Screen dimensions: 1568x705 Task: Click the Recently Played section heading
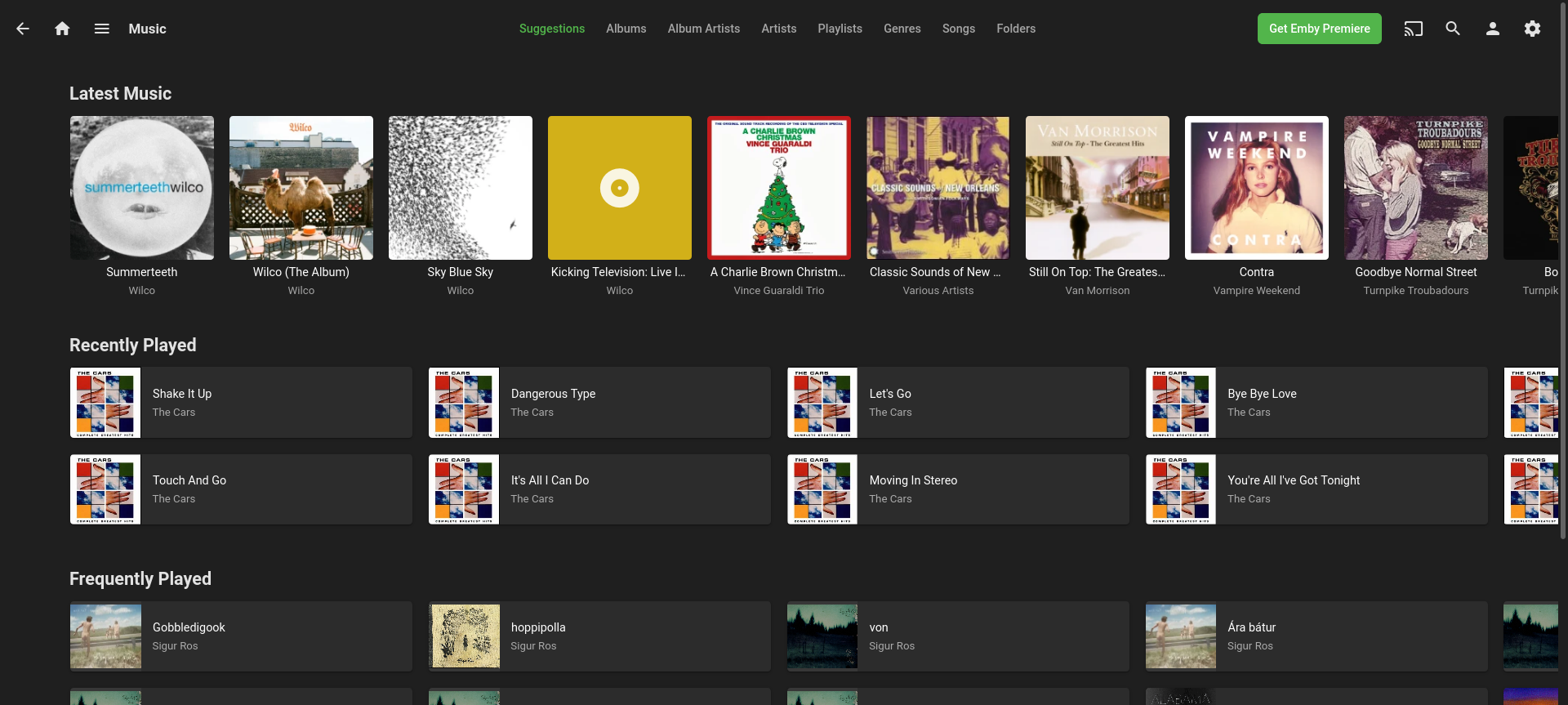coord(132,346)
